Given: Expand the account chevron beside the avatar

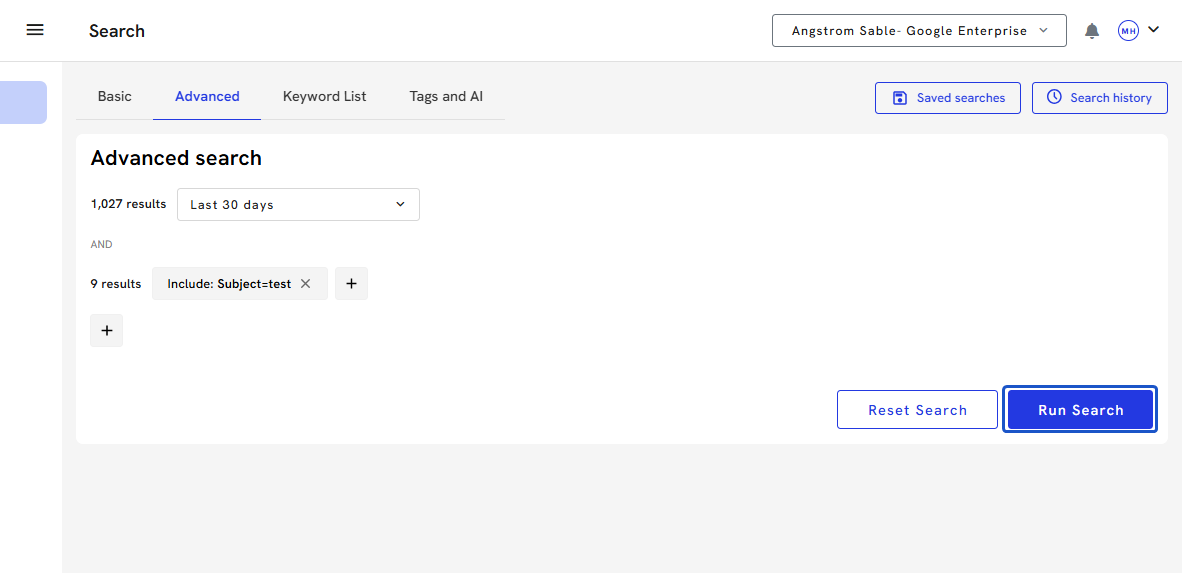Looking at the screenshot, I should click(1154, 30).
